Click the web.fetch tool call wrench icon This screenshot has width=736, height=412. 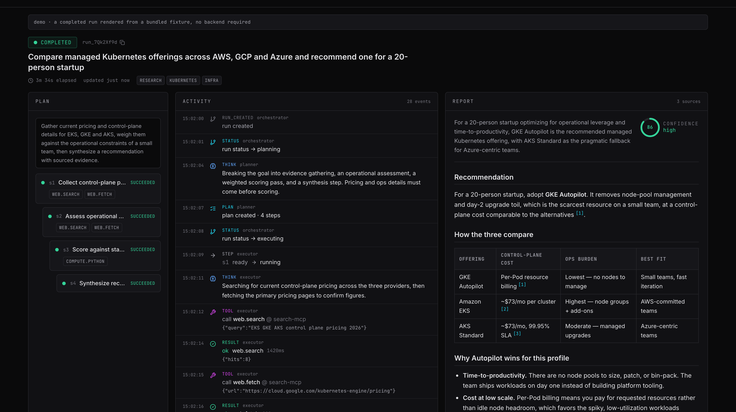click(x=213, y=375)
